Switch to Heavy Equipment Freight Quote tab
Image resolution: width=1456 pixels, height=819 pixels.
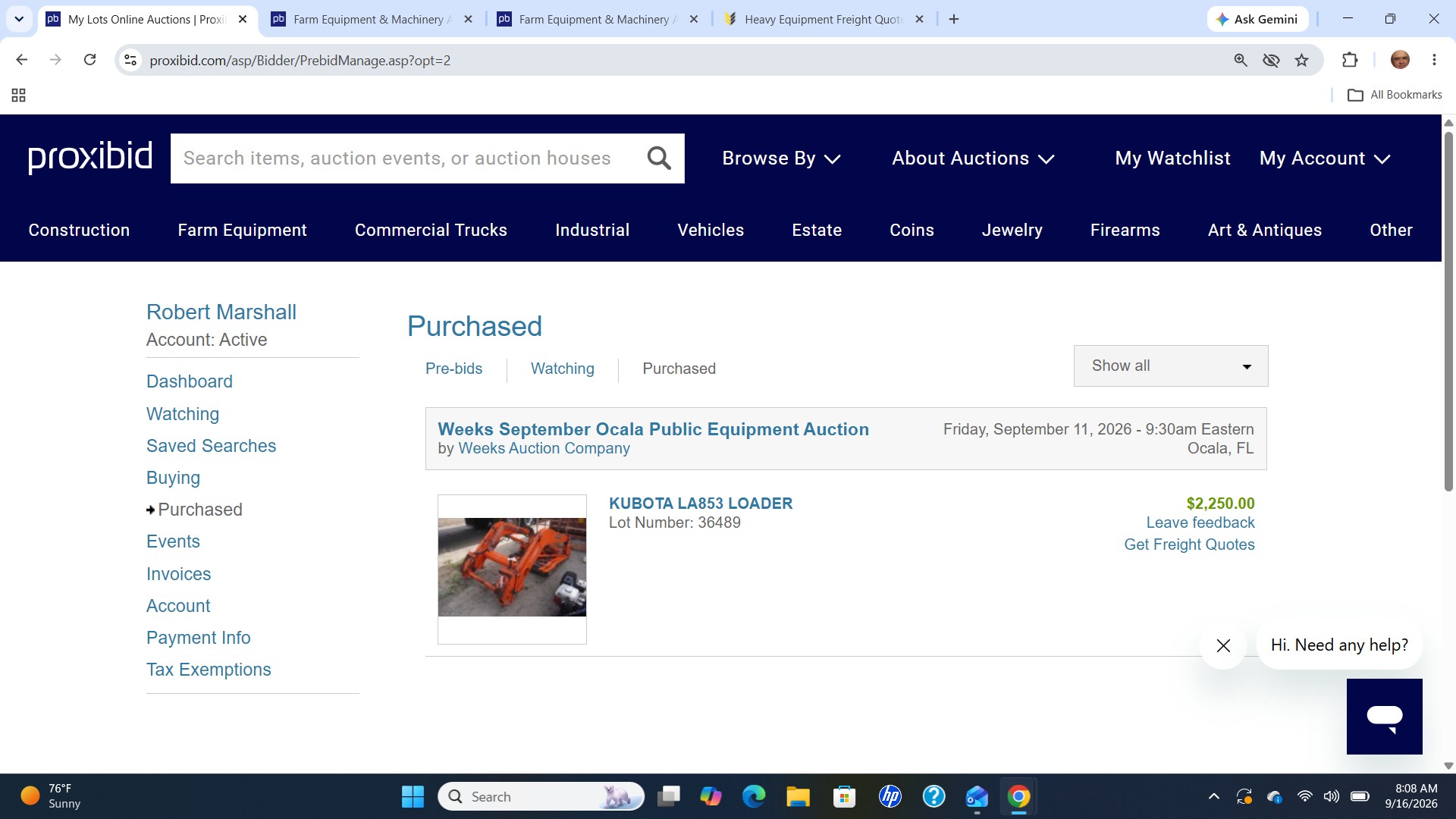click(x=822, y=19)
